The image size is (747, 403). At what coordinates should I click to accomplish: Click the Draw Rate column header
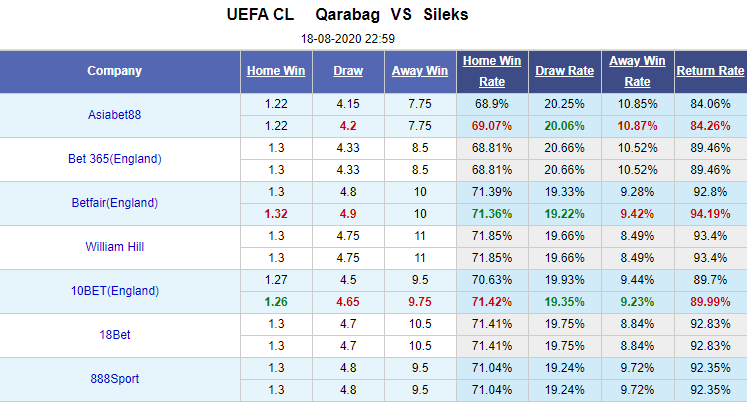[564, 71]
